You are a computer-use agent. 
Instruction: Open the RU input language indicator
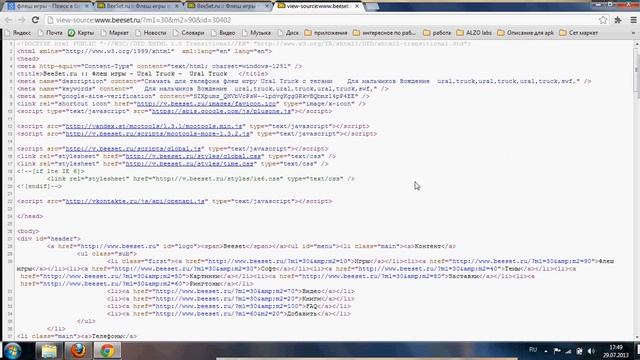533,350
